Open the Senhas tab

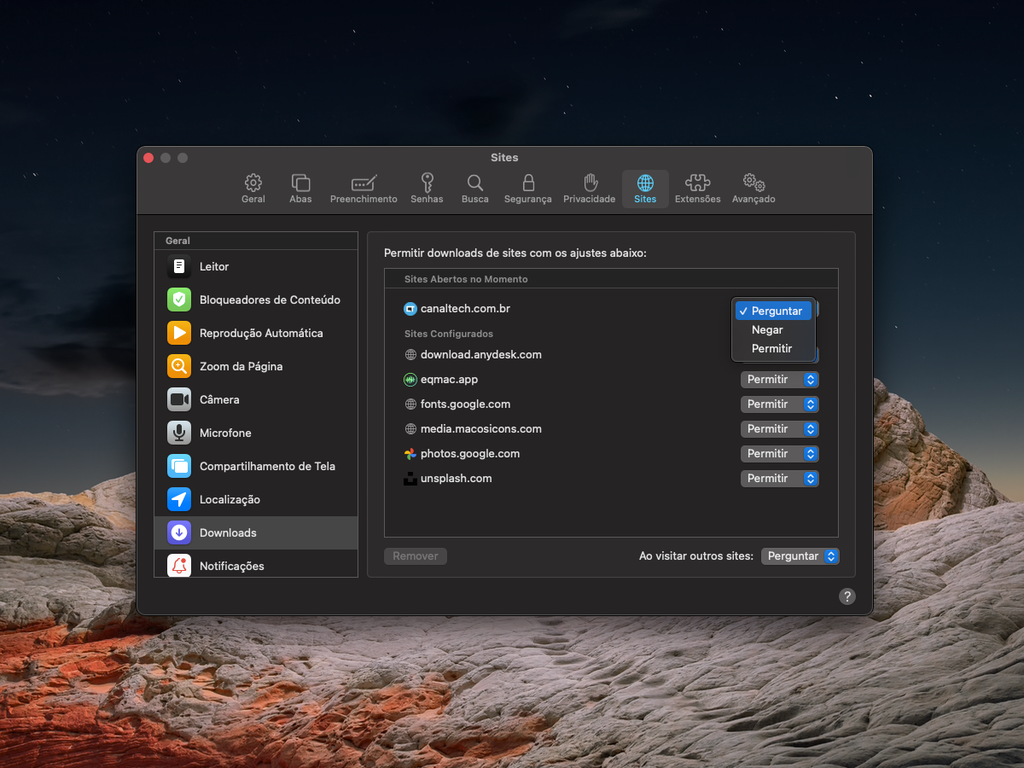(x=427, y=189)
